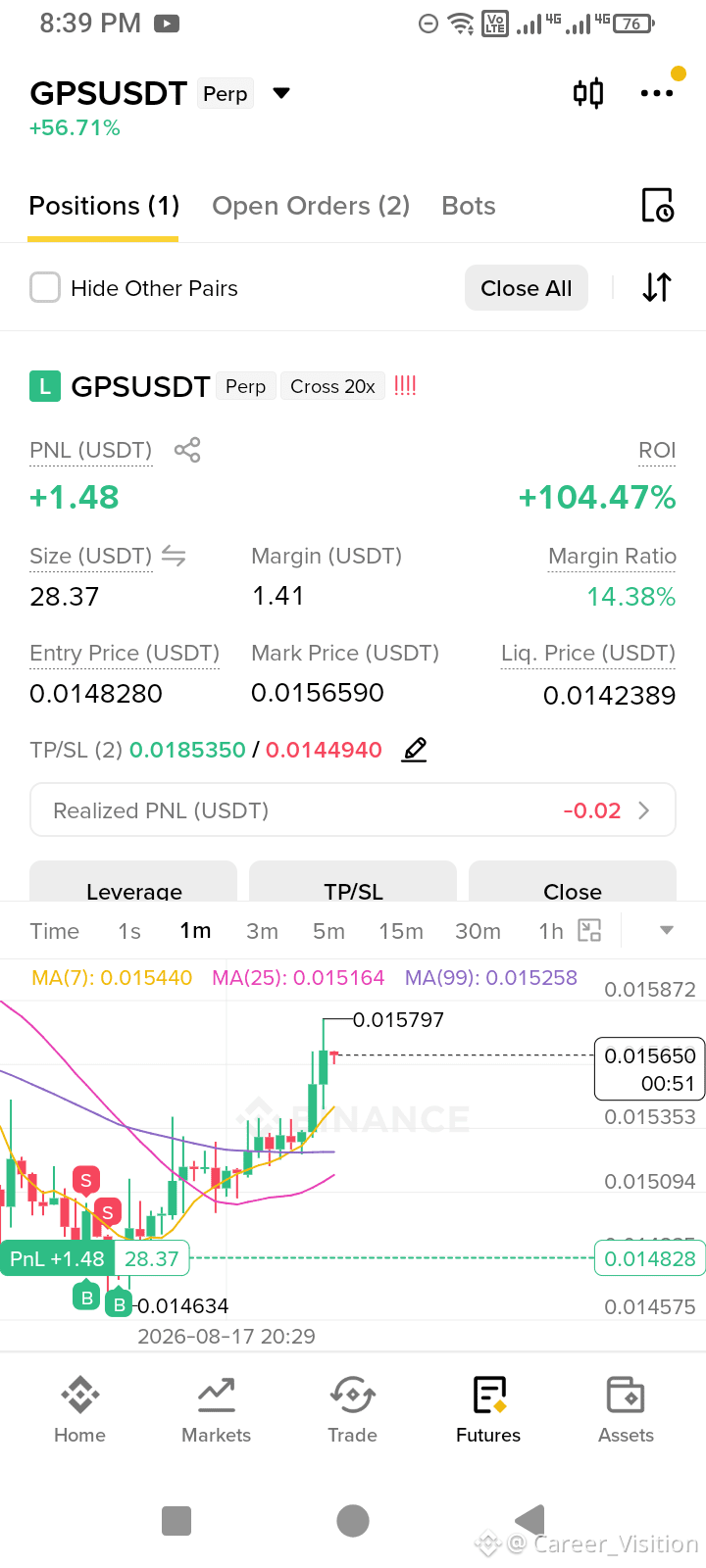Tap the green L long position badge

click(x=45, y=387)
